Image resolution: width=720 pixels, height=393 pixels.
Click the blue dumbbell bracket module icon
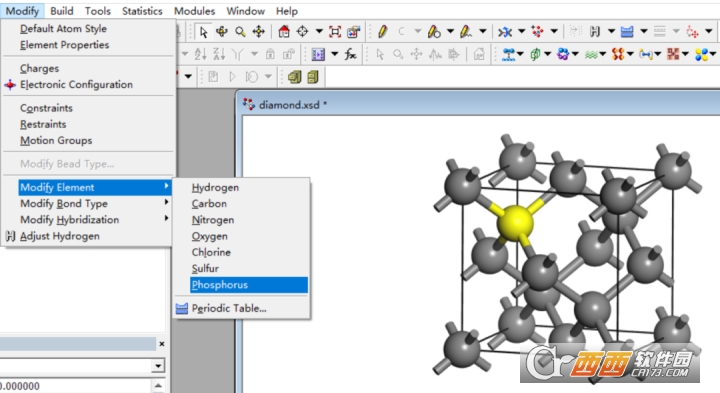[646, 55]
